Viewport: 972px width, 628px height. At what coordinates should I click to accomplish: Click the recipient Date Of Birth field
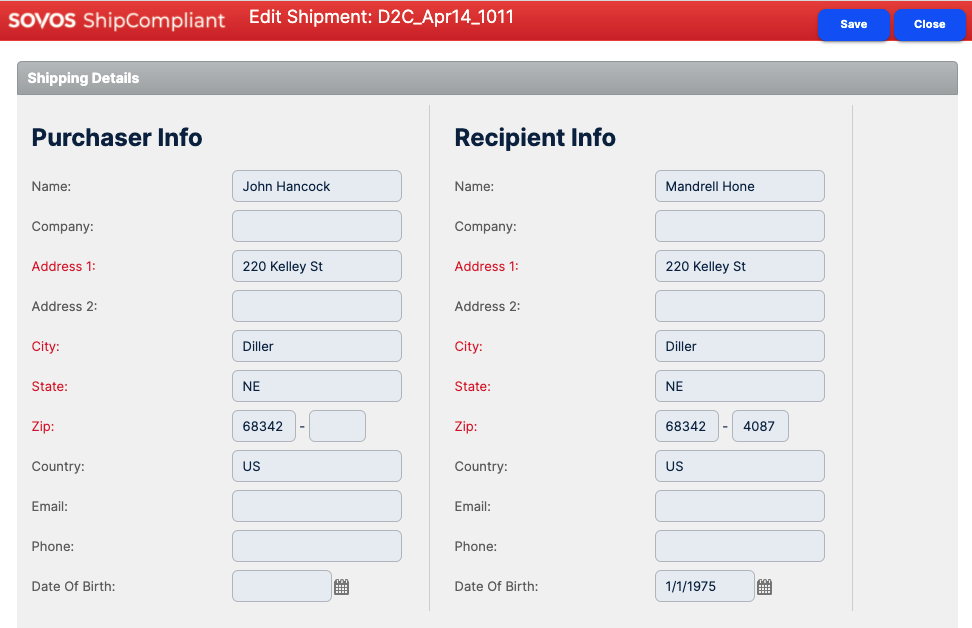click(704, 586)
